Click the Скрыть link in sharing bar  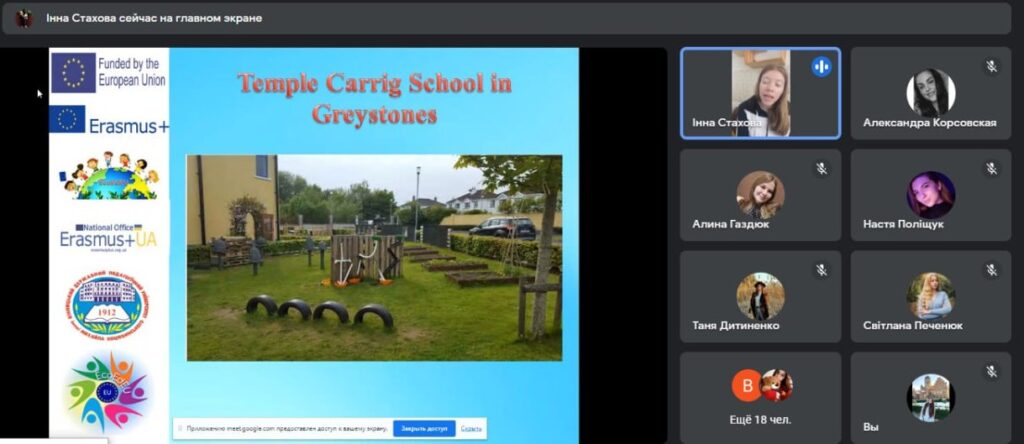pos(471,429)
